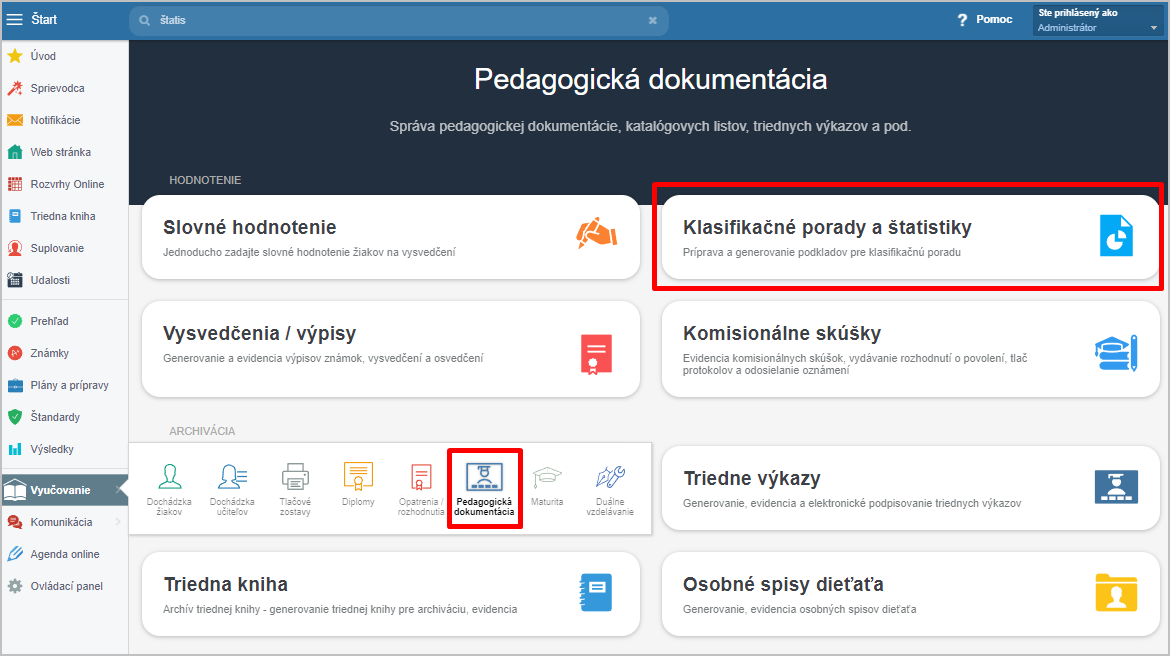Open the Dochádzka žiakov icon
Screen dimensions: 1170x656
coord(169,478)
